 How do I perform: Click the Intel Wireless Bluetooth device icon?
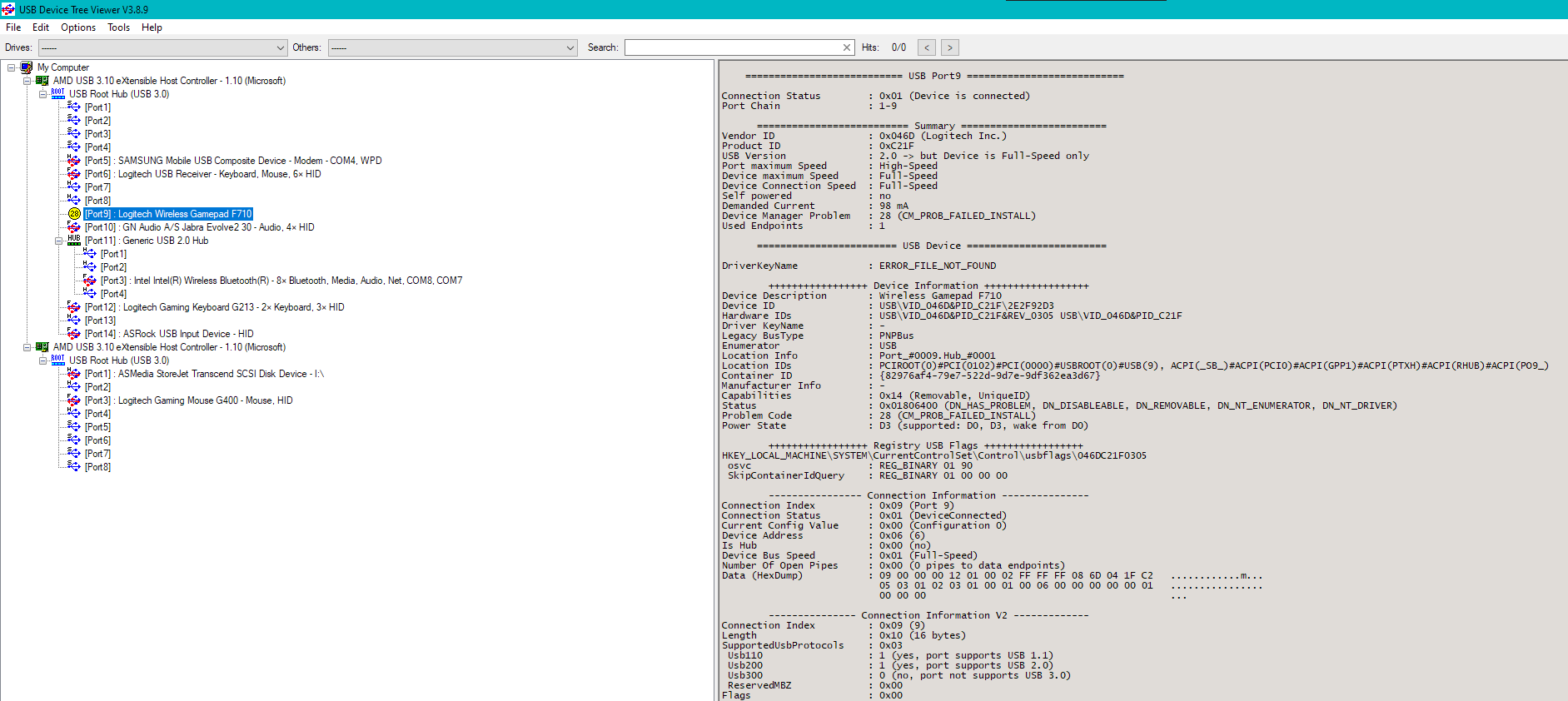click(x=90, y=281)
